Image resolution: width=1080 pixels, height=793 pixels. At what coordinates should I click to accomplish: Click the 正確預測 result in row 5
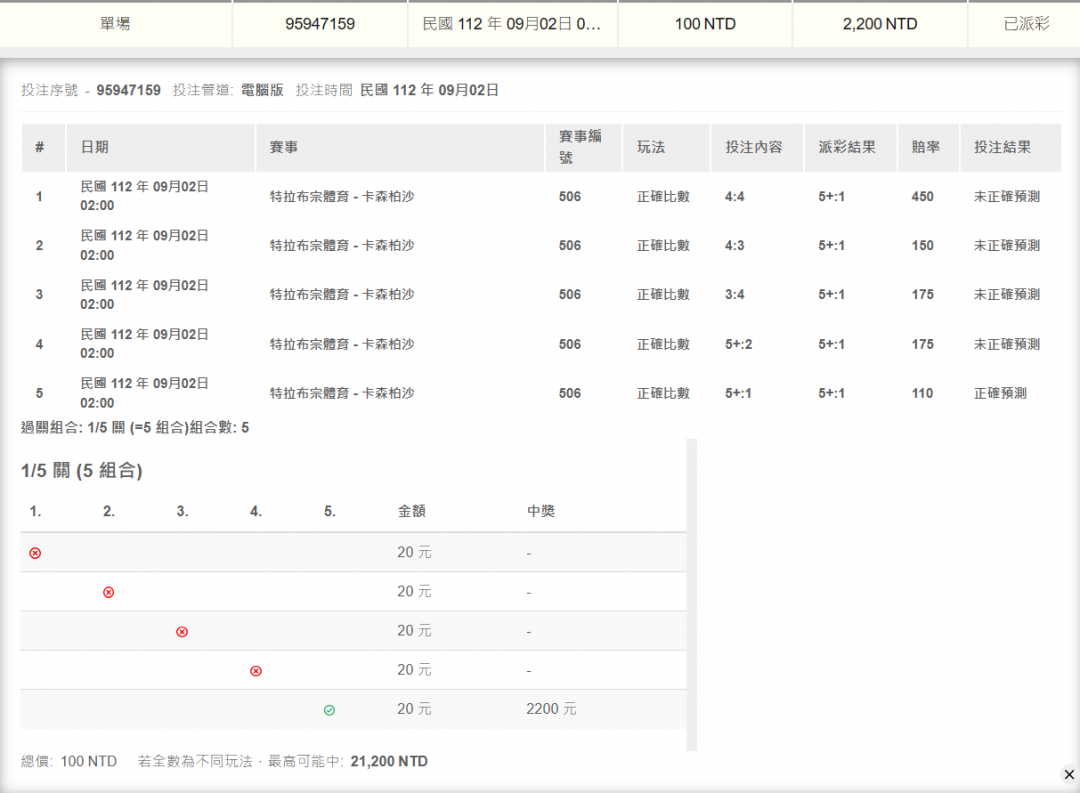point(1000,393)
